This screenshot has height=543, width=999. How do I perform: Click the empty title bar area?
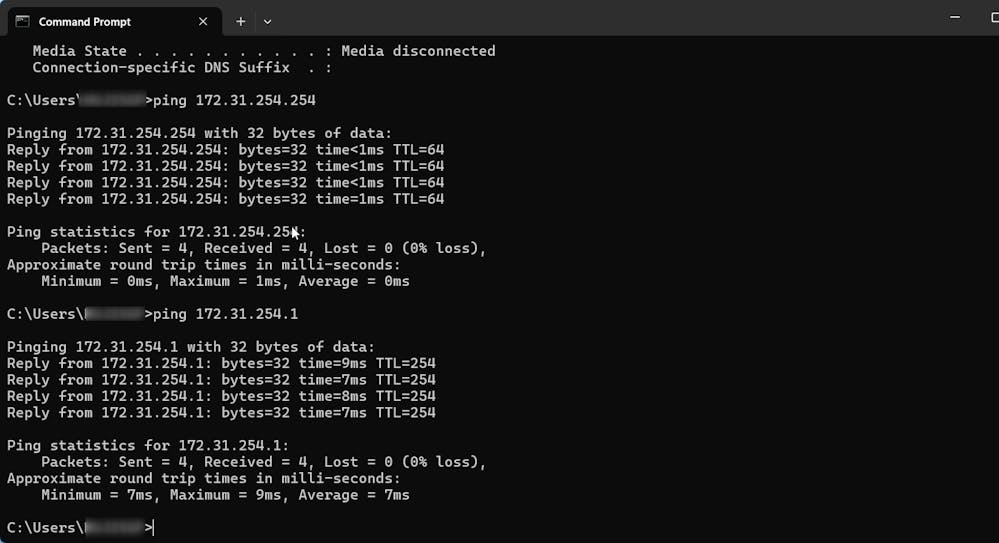pyautogui.click(x=600, y=18)
